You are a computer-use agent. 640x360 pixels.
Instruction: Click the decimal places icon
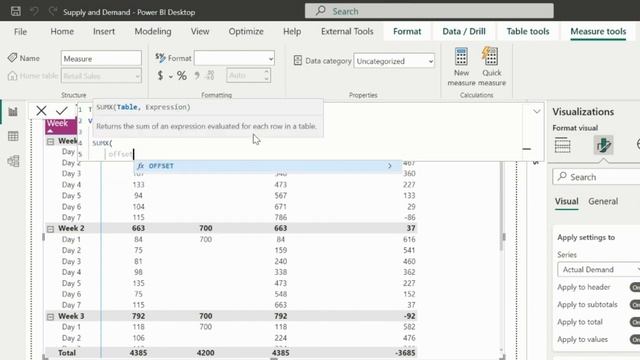[x=210, y=75]
